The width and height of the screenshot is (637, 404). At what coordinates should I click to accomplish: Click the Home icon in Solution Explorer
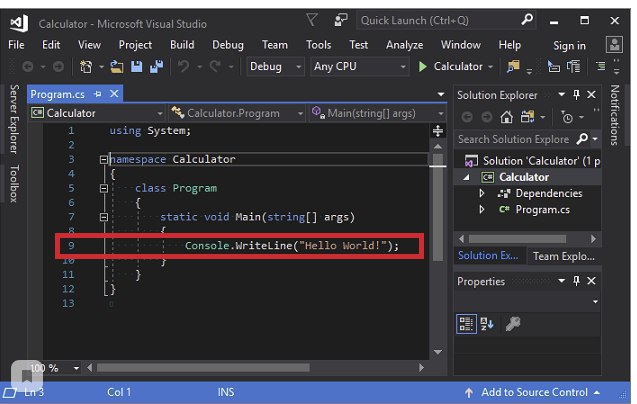click(506, 117)
